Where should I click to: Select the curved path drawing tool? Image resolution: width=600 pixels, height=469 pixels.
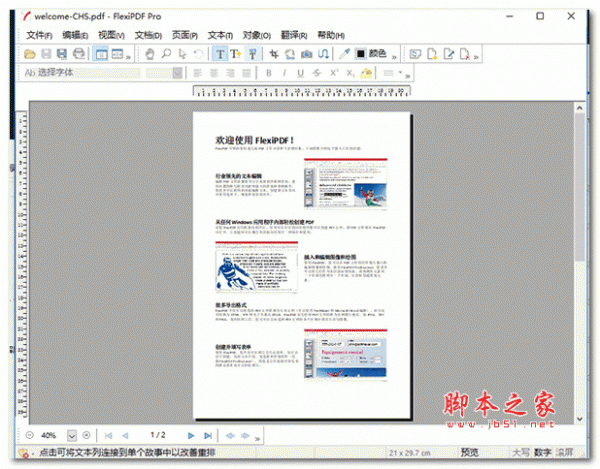[323, 54]
